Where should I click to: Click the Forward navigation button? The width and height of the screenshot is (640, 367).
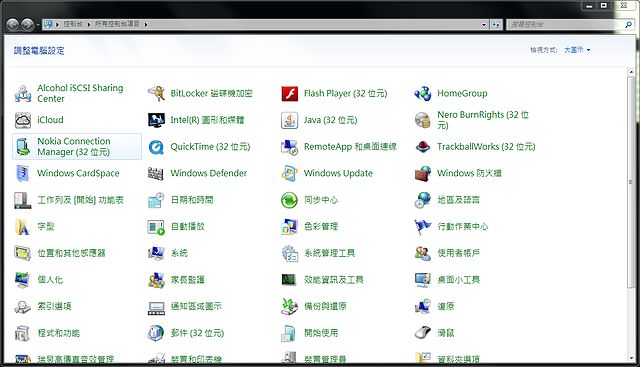pos(27,24)
